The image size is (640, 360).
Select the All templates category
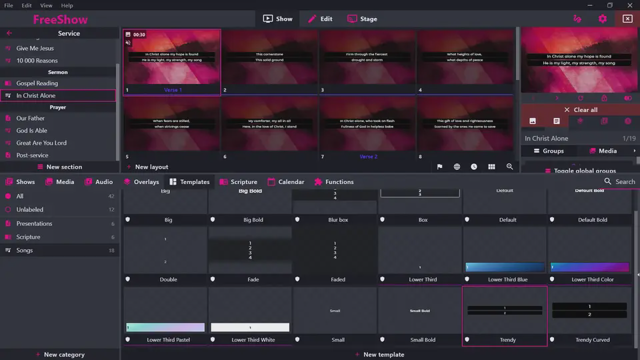click(x=60, y=196)
